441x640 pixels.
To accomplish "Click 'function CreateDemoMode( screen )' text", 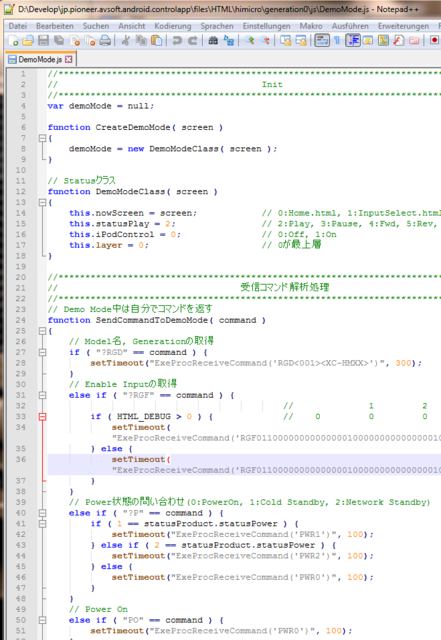I will coord(135,127).
